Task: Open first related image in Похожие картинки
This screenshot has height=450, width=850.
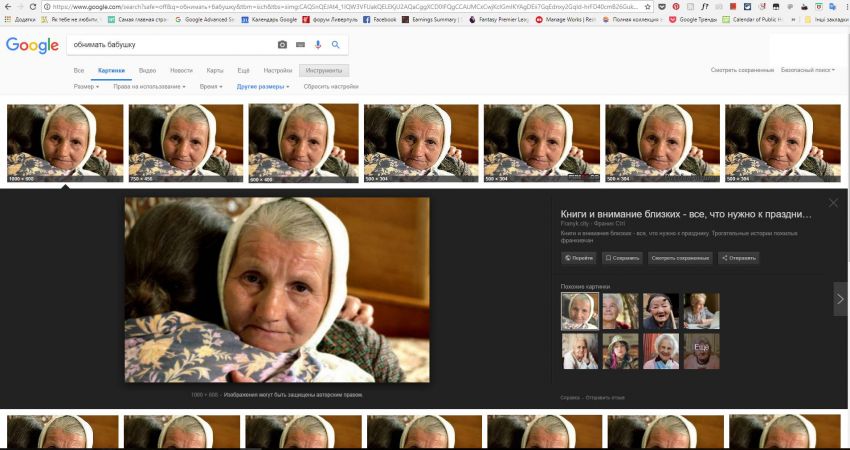Action: 580,311
